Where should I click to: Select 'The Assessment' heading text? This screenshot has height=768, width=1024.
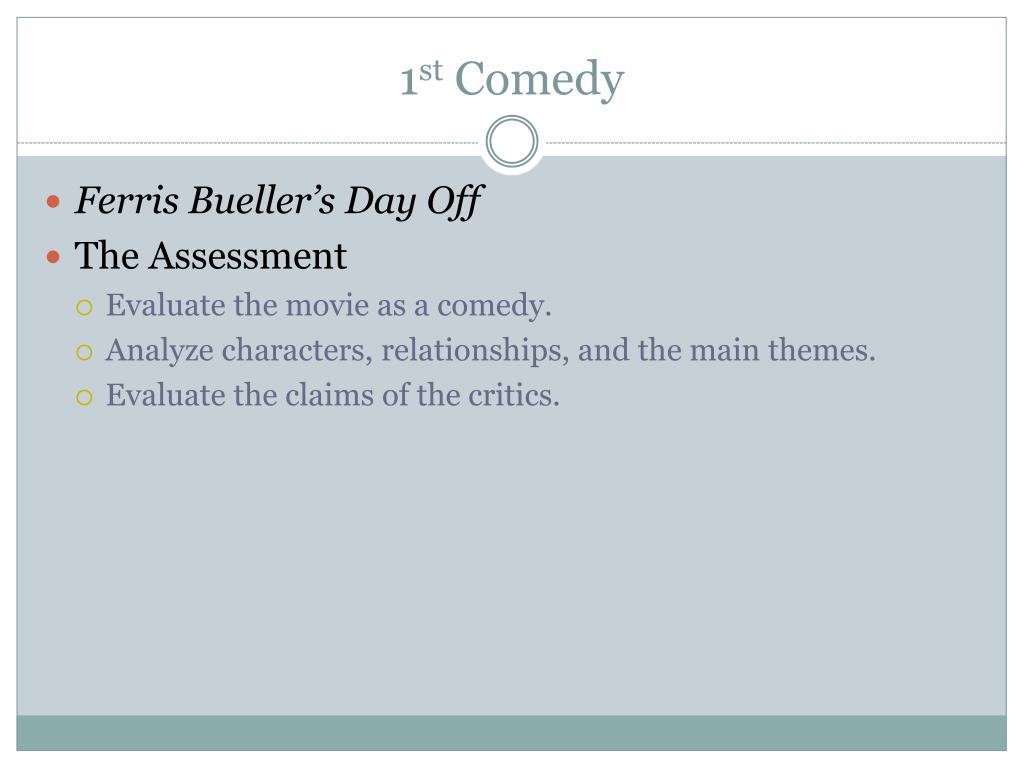(210, 255)
